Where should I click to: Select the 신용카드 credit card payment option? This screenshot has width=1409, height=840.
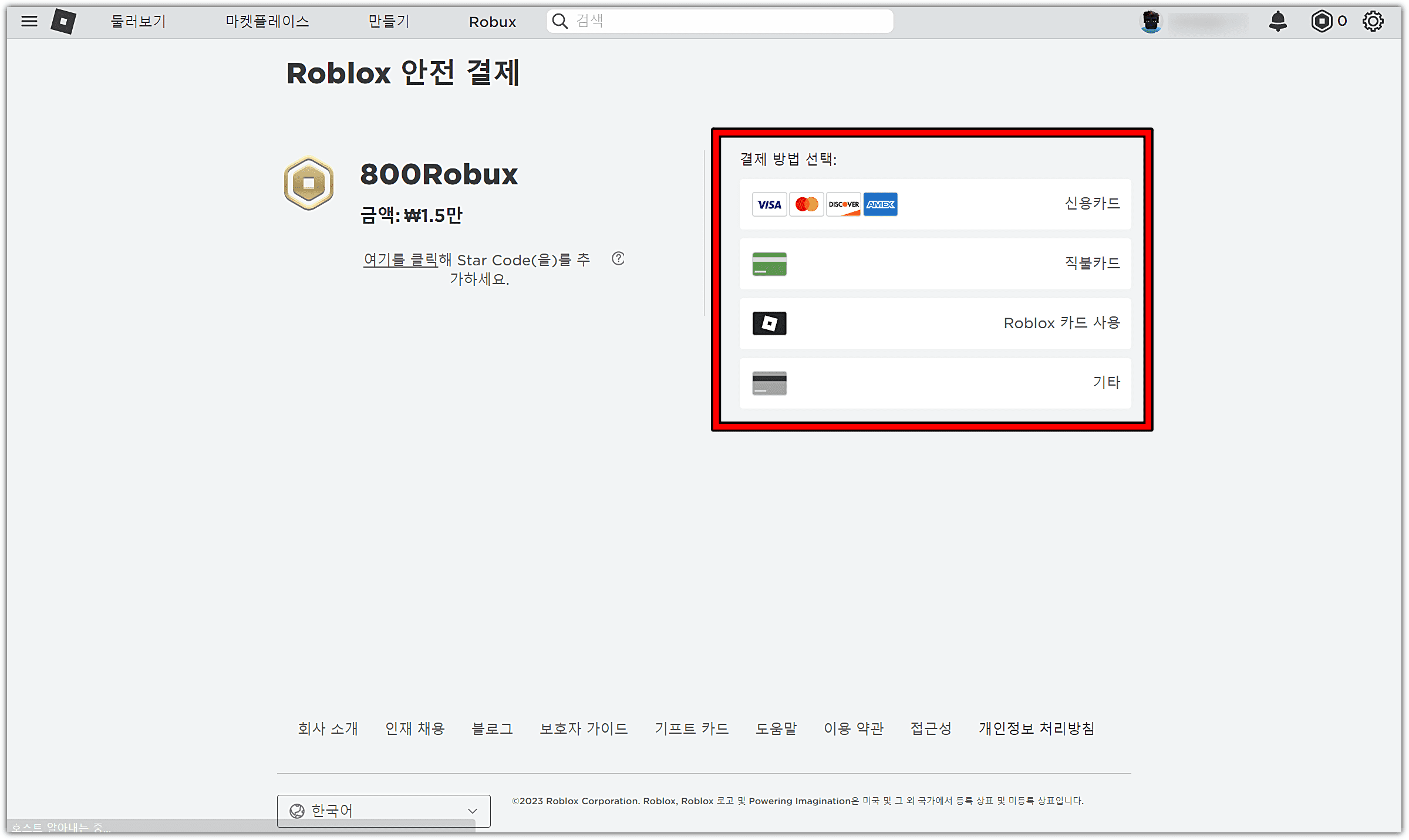(x=935, y=204)
